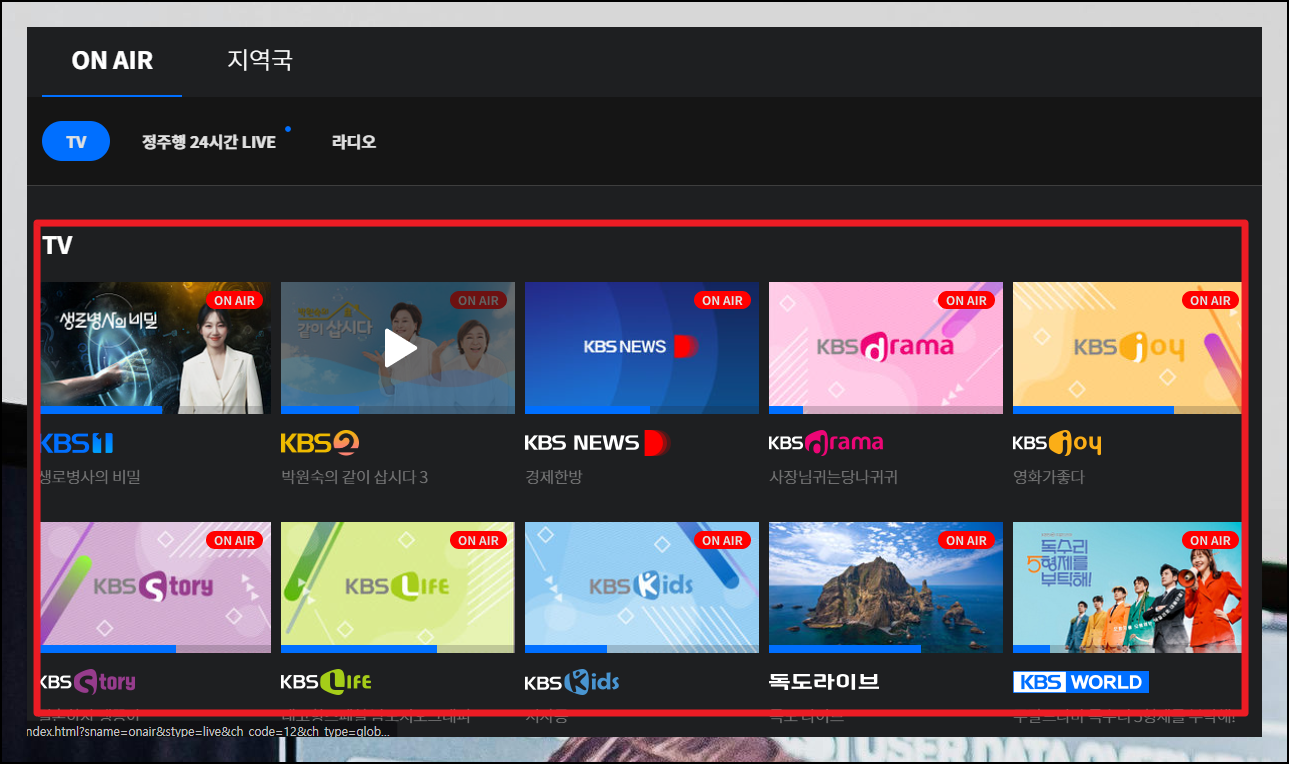1289x764 pixels.
Task: Click ON AIR badge on 독도라이브
Action: point(967,540)
